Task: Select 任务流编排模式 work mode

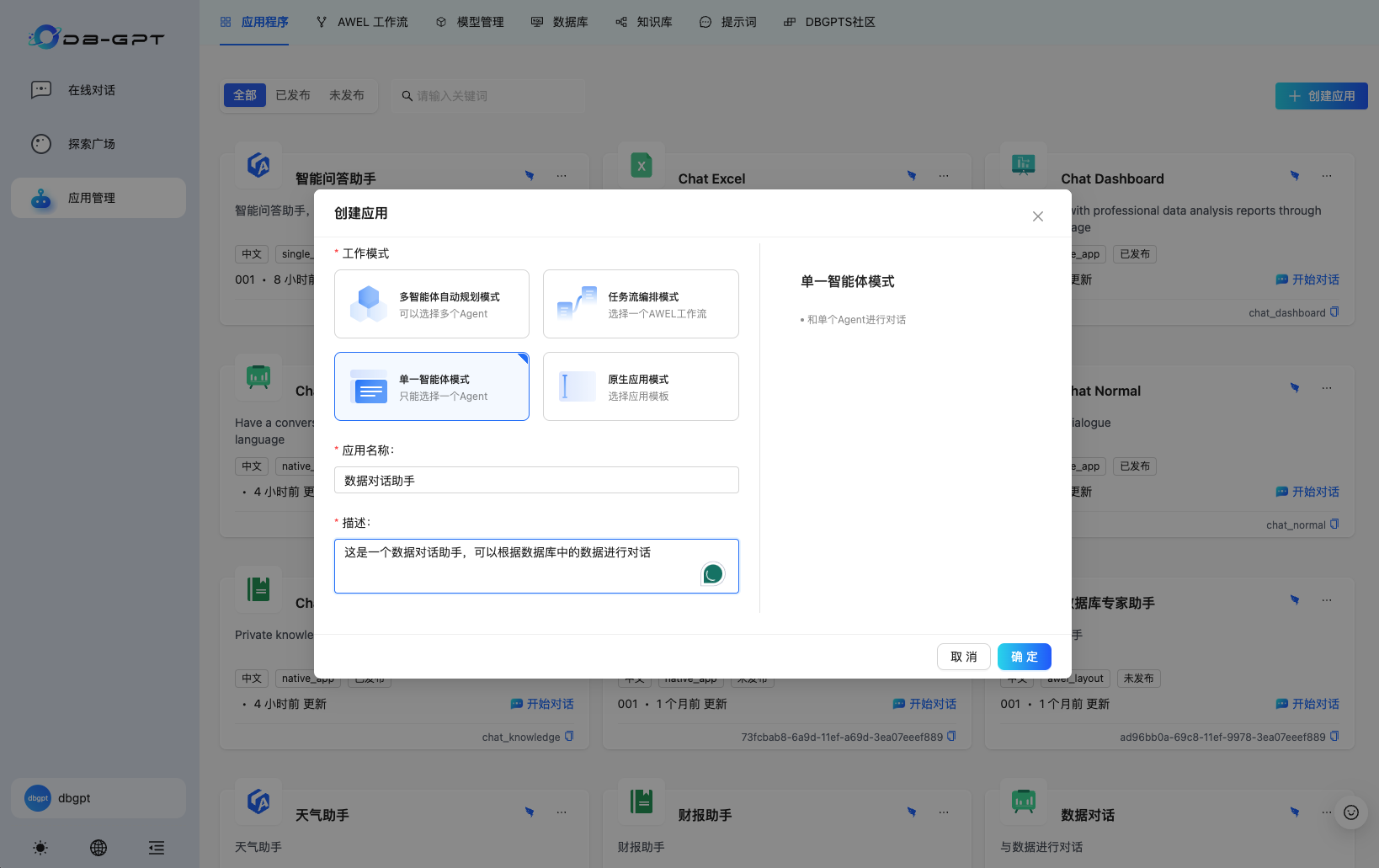Action: [640, 303]
